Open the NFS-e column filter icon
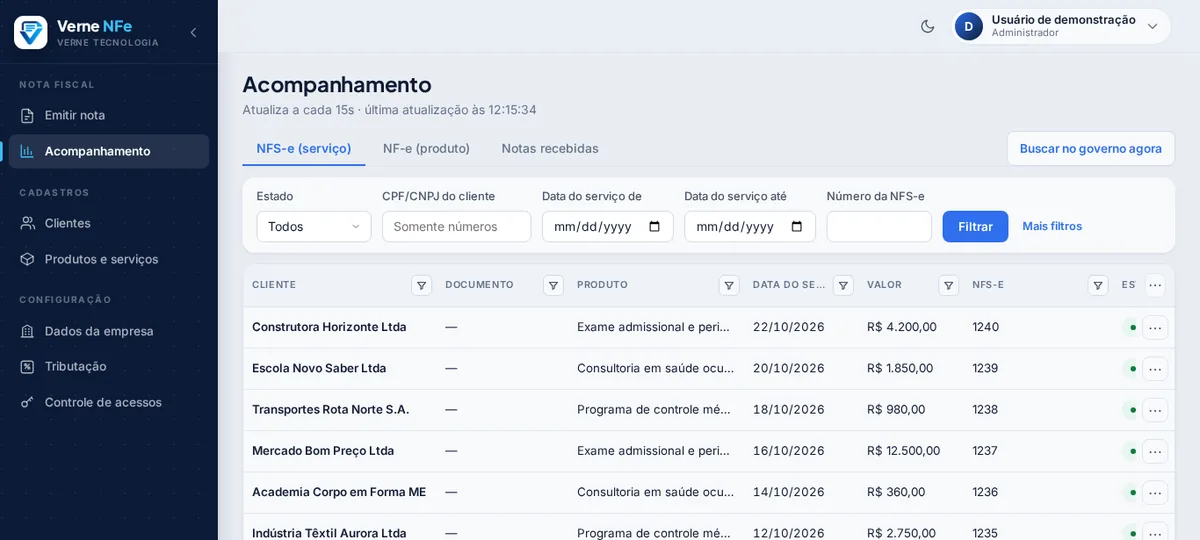The height and width of the screenshot is (540, 1200). tap(1098, 285)
